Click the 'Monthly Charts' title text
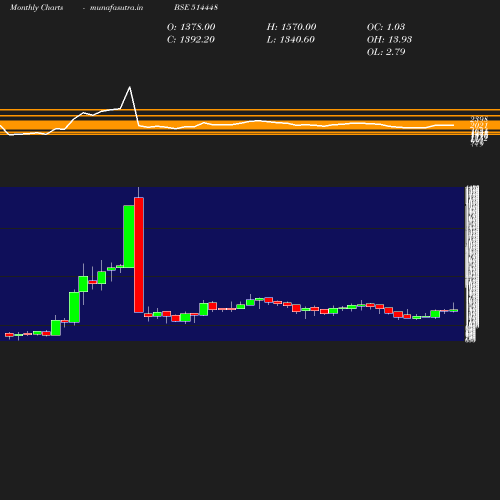The image size is (500, 500). click(x=37, y=8)
